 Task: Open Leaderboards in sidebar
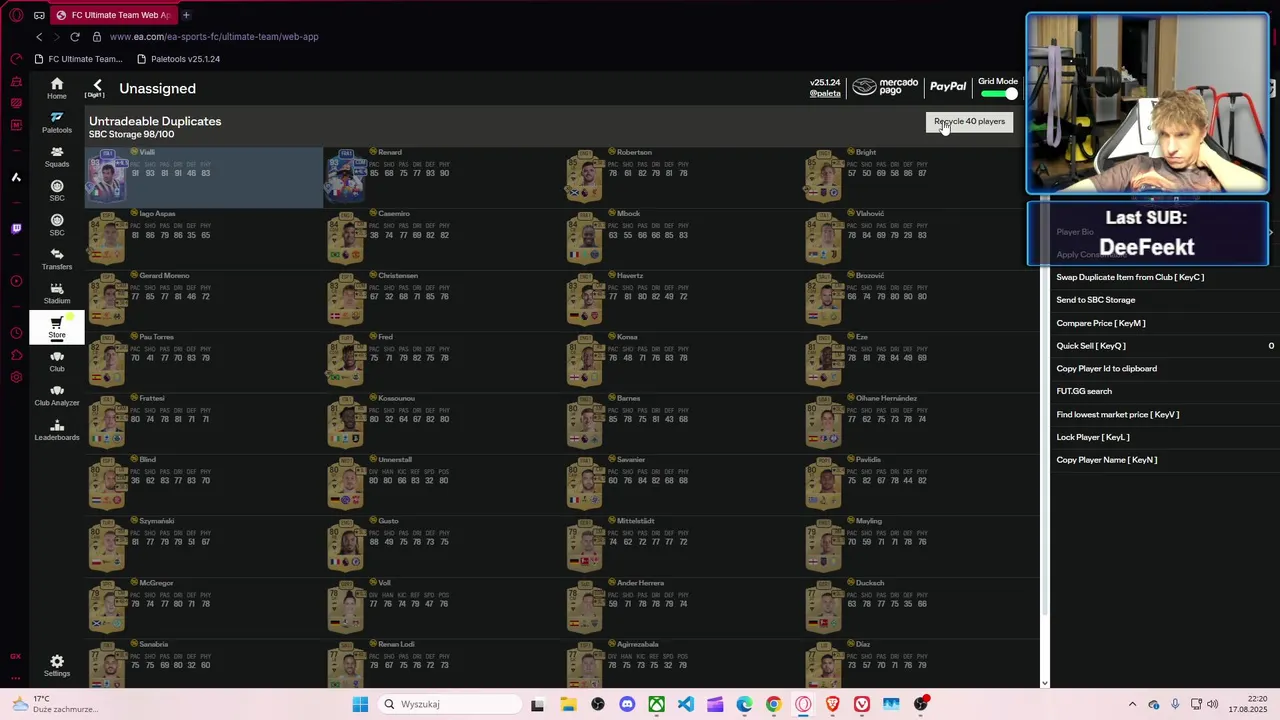(x=57, y=430)
